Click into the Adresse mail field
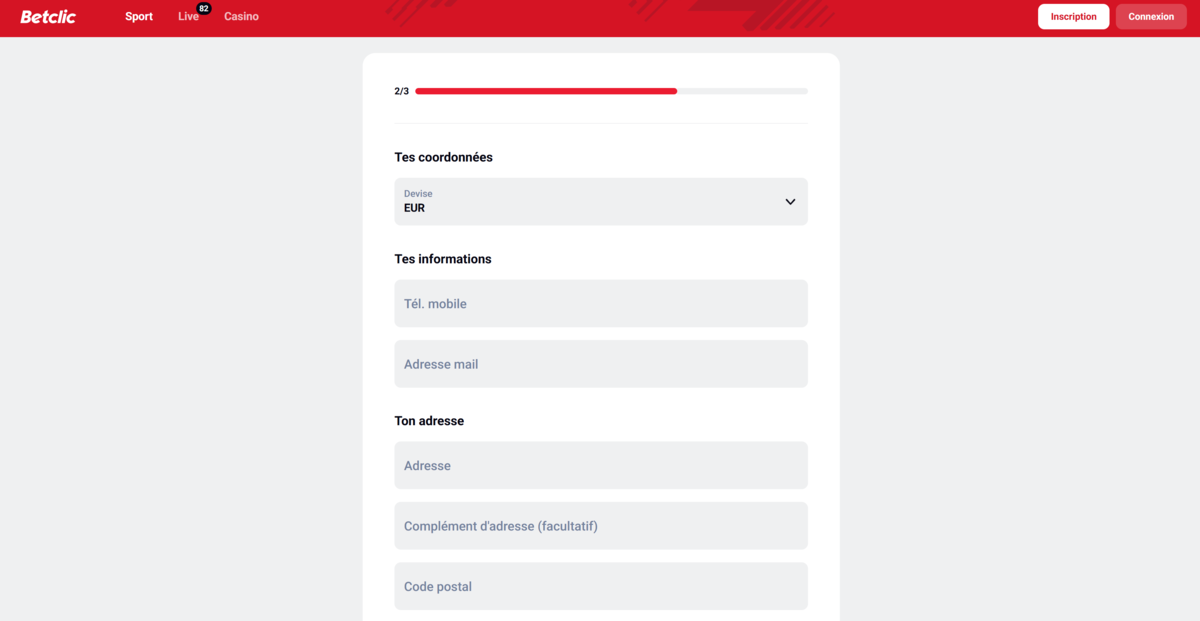This screenshot has height=621, width=1200. coord(600,364)
